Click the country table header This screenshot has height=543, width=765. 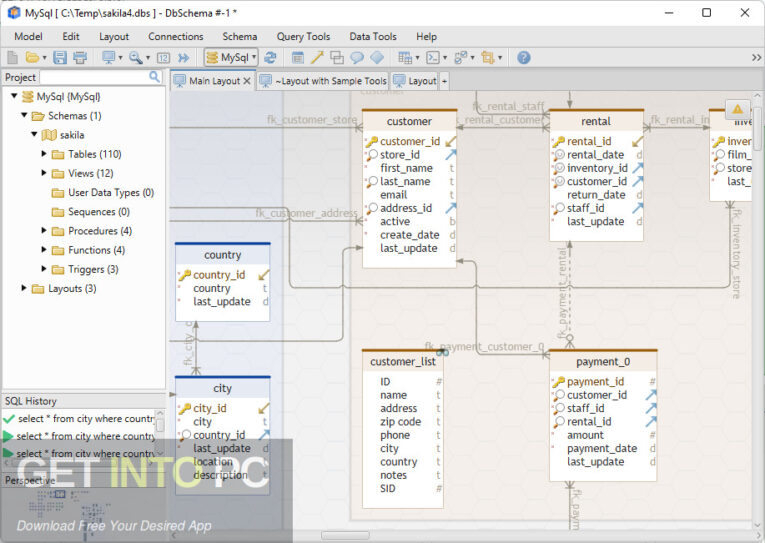(x=222, y=255)
